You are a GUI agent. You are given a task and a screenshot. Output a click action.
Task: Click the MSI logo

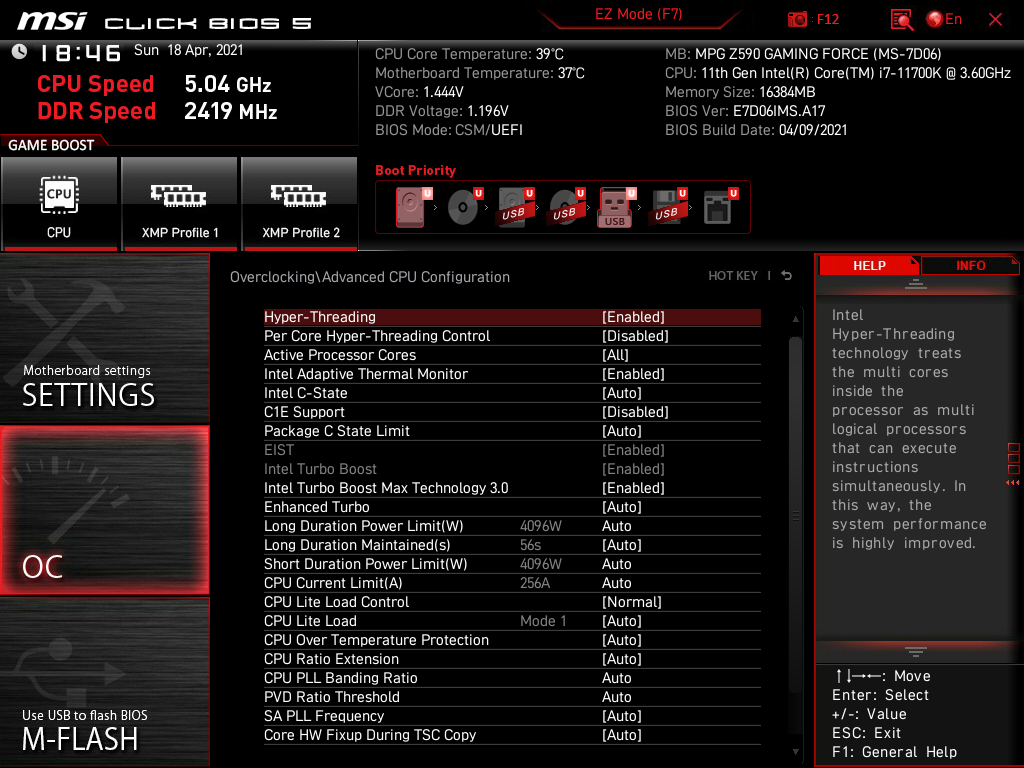[52, 22]
